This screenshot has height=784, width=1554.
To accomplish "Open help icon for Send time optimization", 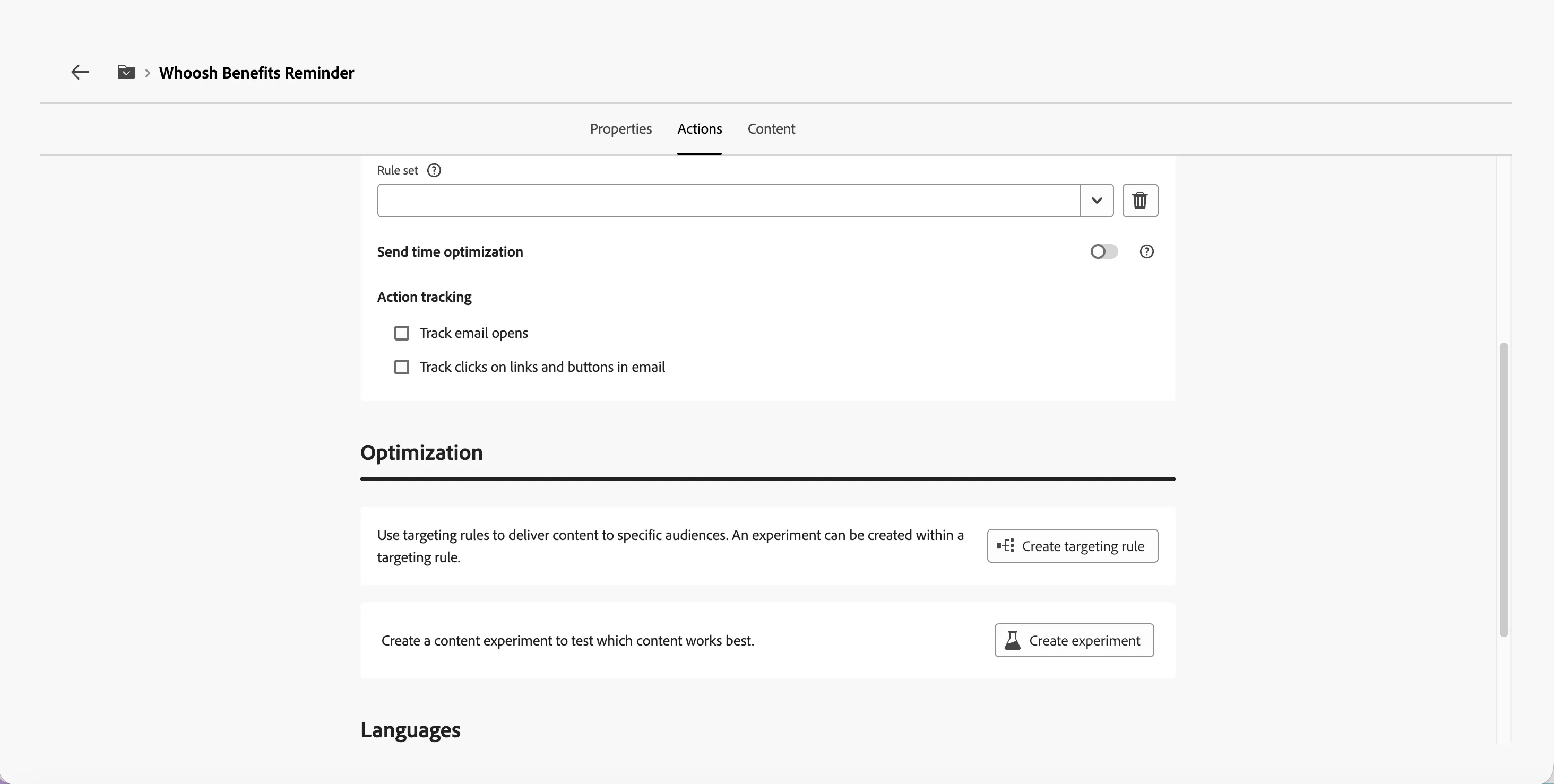I will point(1146,251).
